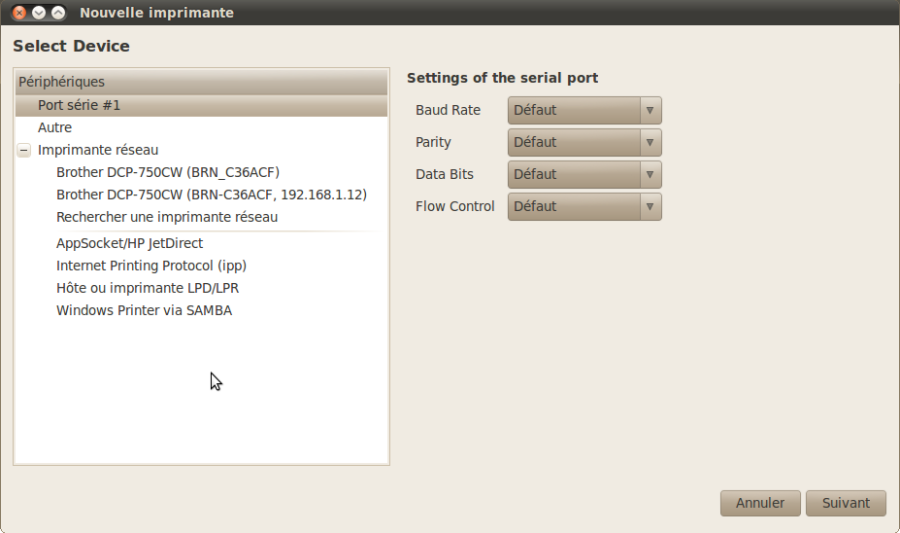The image size is (900, 533).
Task: Open the Data Bits dropdown
Action: point(584,174)
